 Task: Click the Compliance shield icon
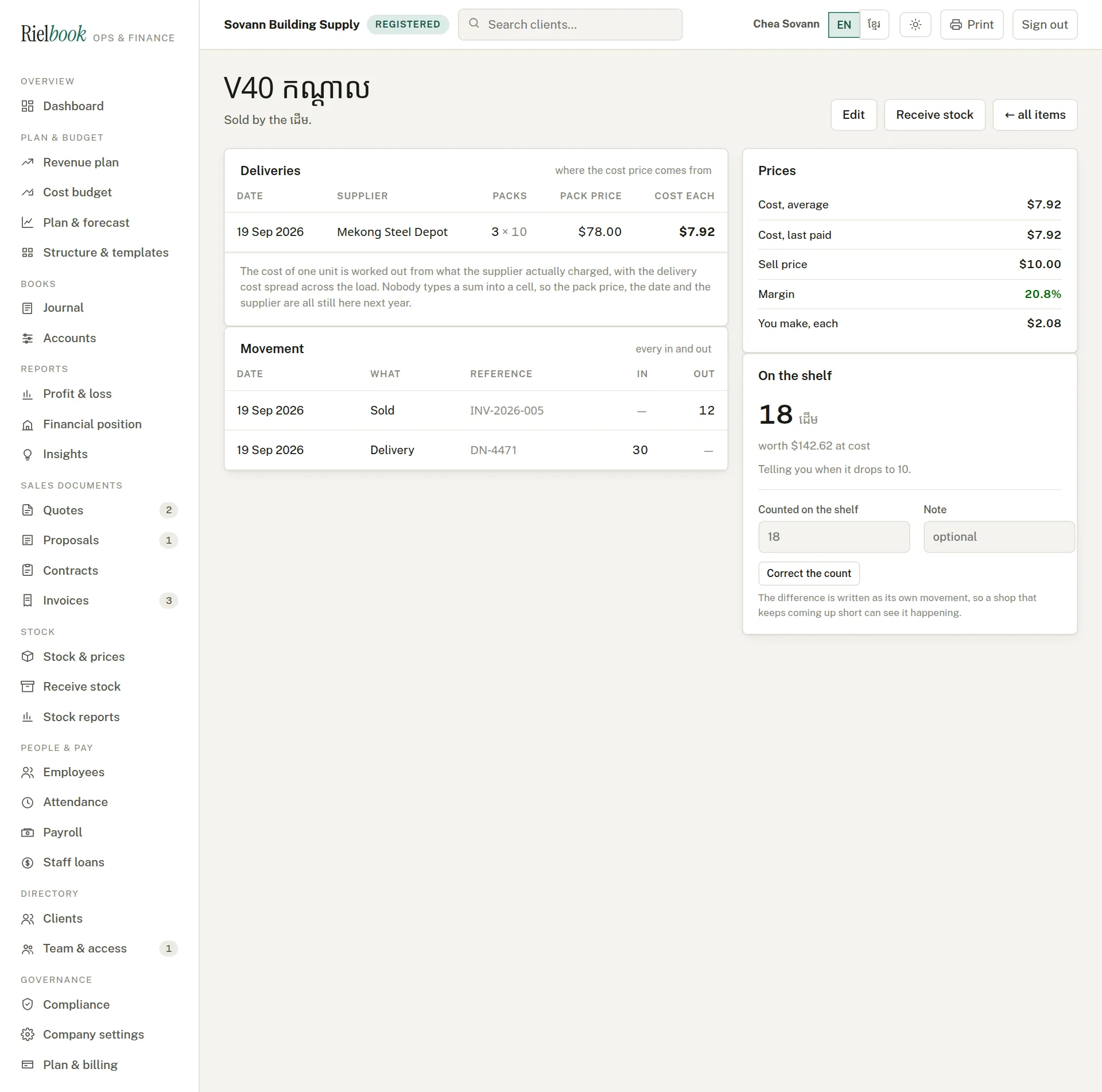(x=27, y=1005)
